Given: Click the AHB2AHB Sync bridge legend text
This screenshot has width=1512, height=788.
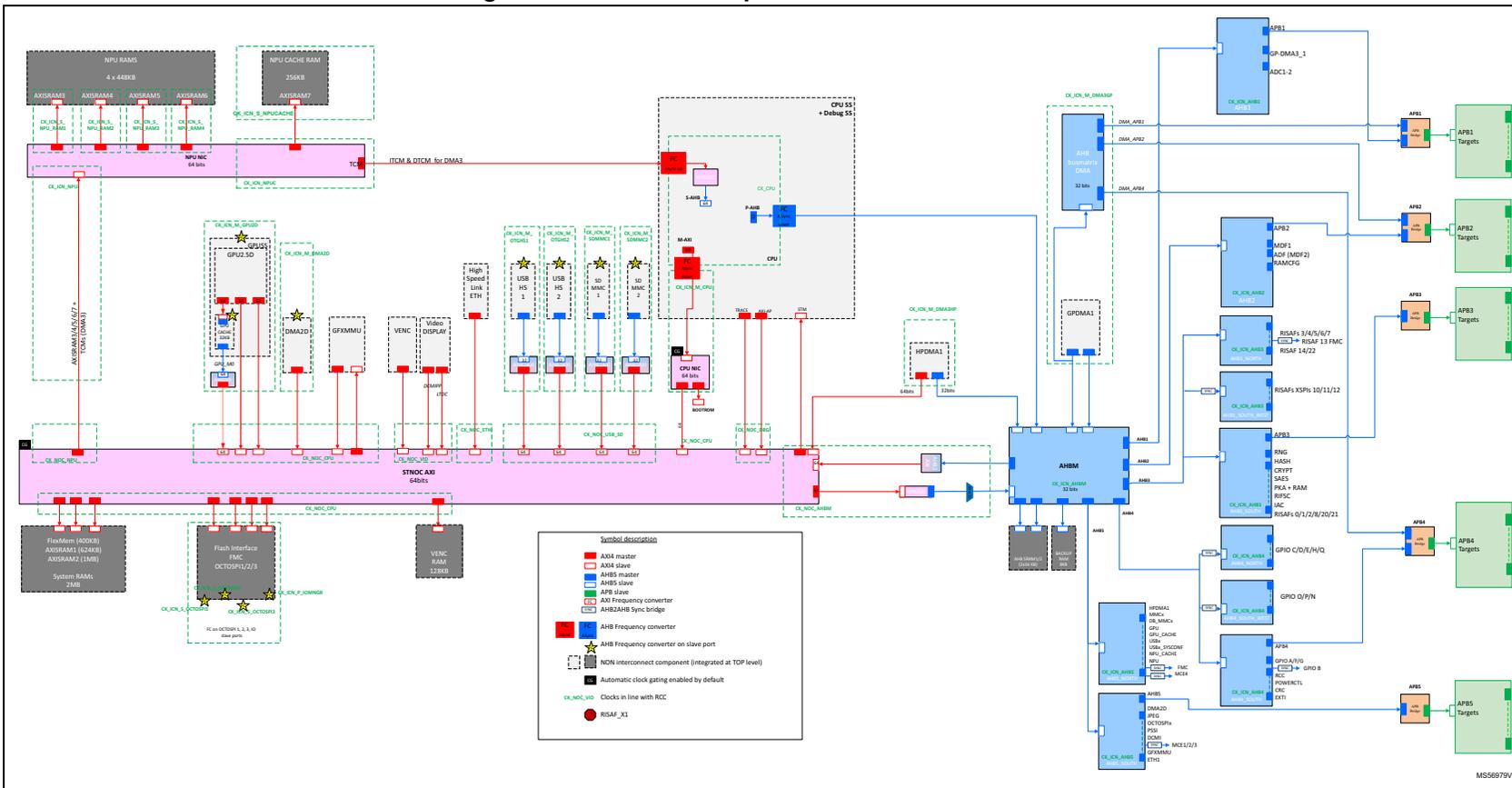Looking at the screenshot, I should (632, 609).
